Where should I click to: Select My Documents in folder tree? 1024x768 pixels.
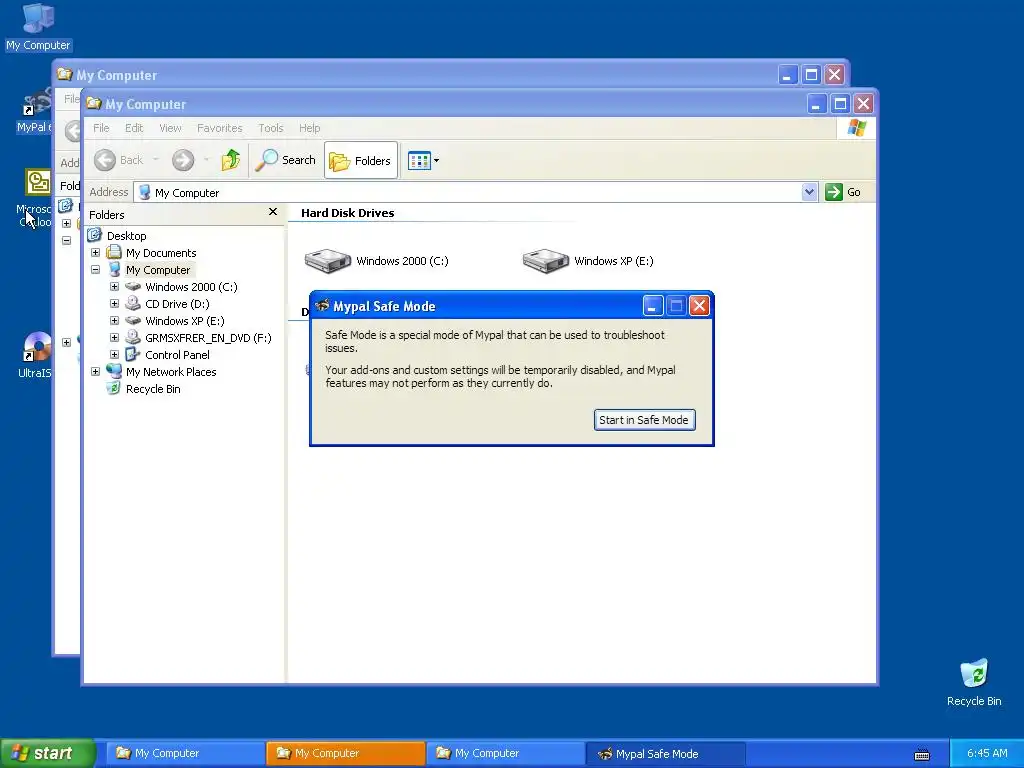pos(161,253)
